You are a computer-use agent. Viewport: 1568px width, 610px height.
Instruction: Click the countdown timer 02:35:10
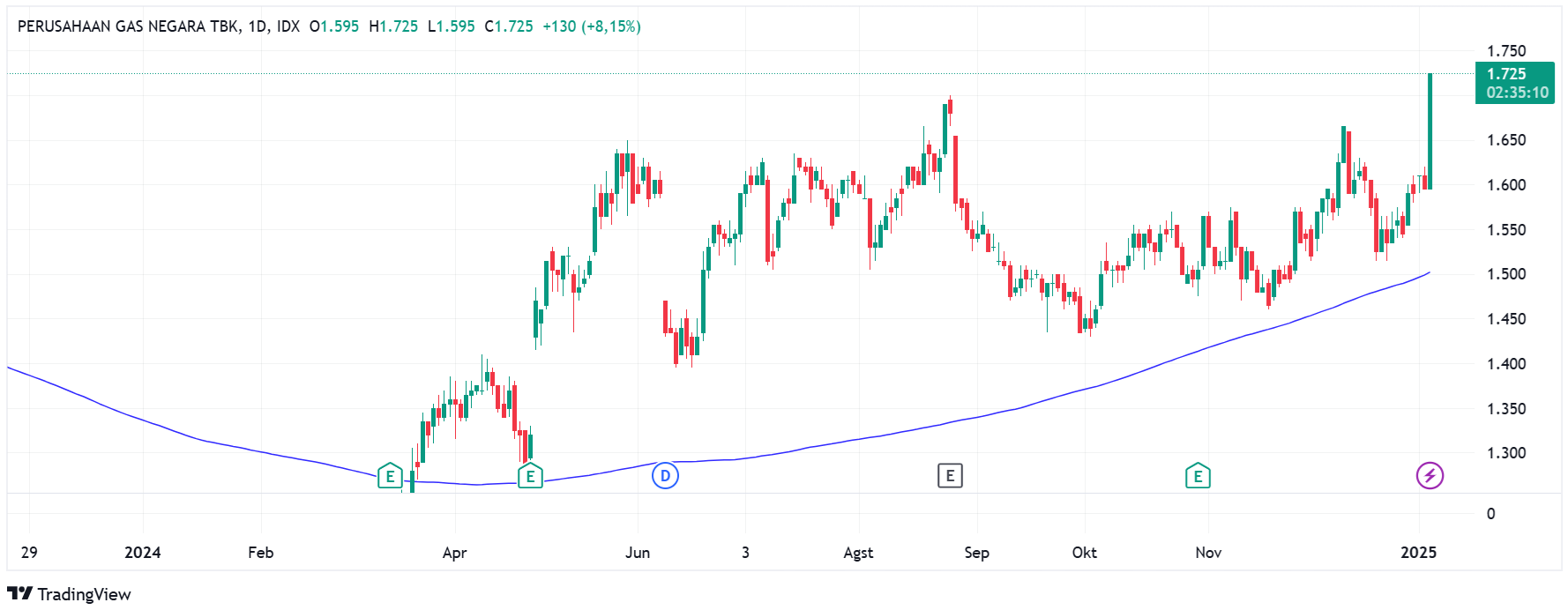point(1517,93)
